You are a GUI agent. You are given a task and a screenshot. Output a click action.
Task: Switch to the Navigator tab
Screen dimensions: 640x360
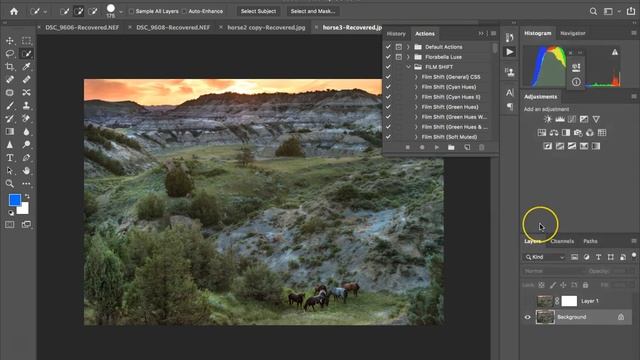pyautogui.click(x=573, y=33)
